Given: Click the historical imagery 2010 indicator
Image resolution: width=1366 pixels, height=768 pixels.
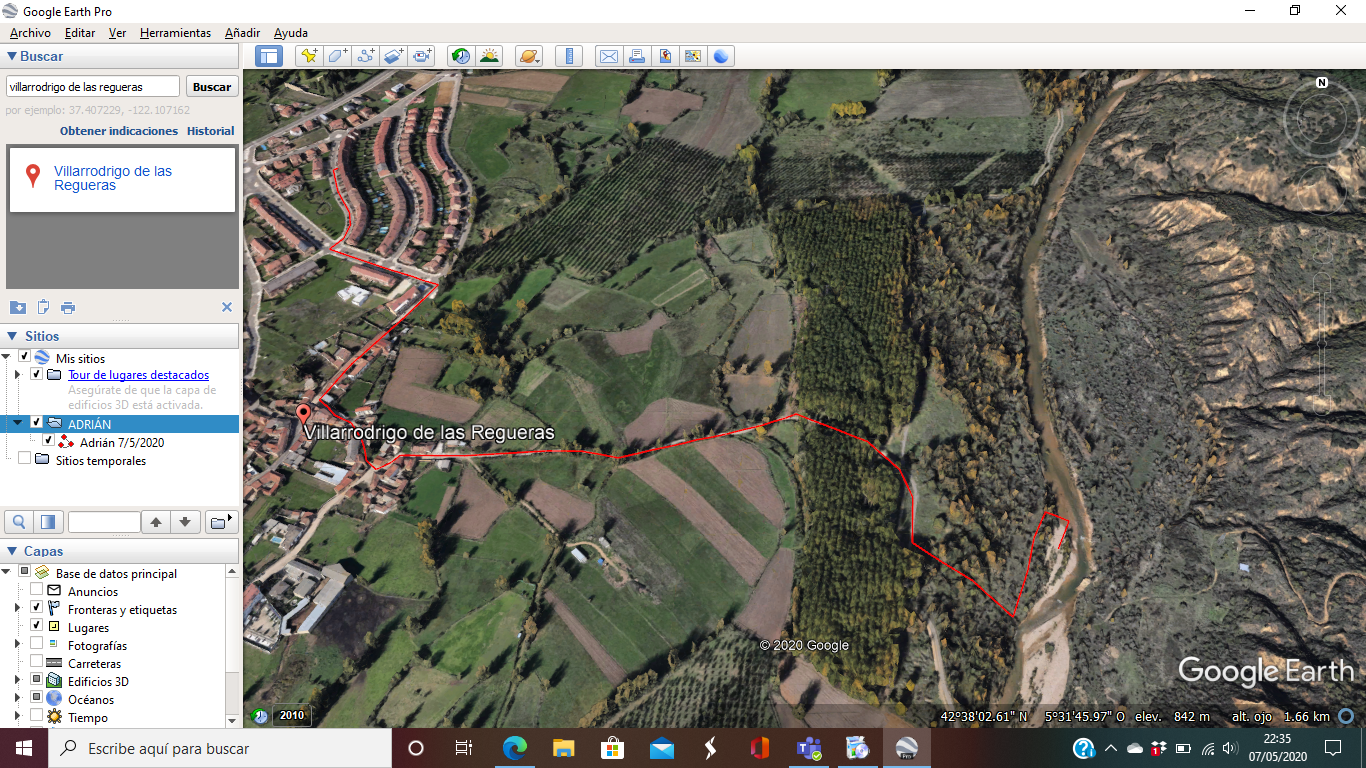Looking at the screenshot, I should [x=291, y=715].
